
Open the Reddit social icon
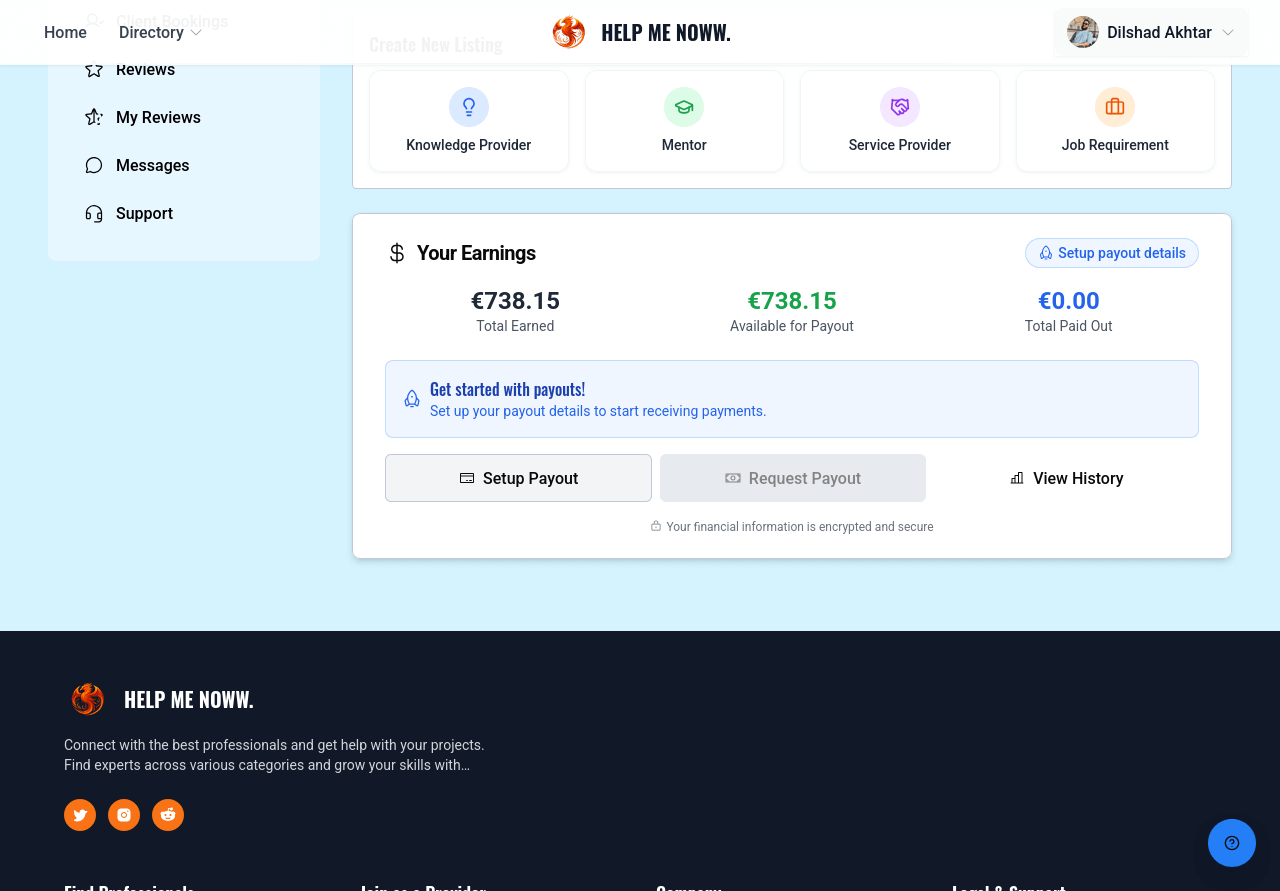[x=168, y=815]
